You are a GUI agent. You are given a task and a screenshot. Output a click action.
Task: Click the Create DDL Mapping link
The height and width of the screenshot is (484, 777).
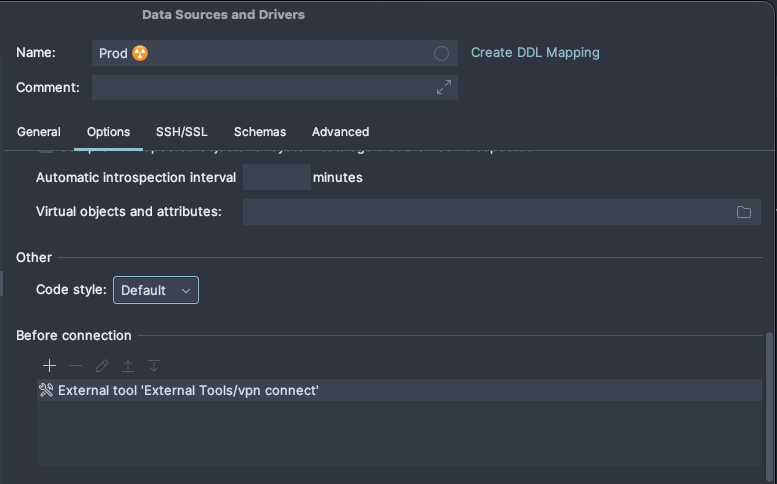535,53
